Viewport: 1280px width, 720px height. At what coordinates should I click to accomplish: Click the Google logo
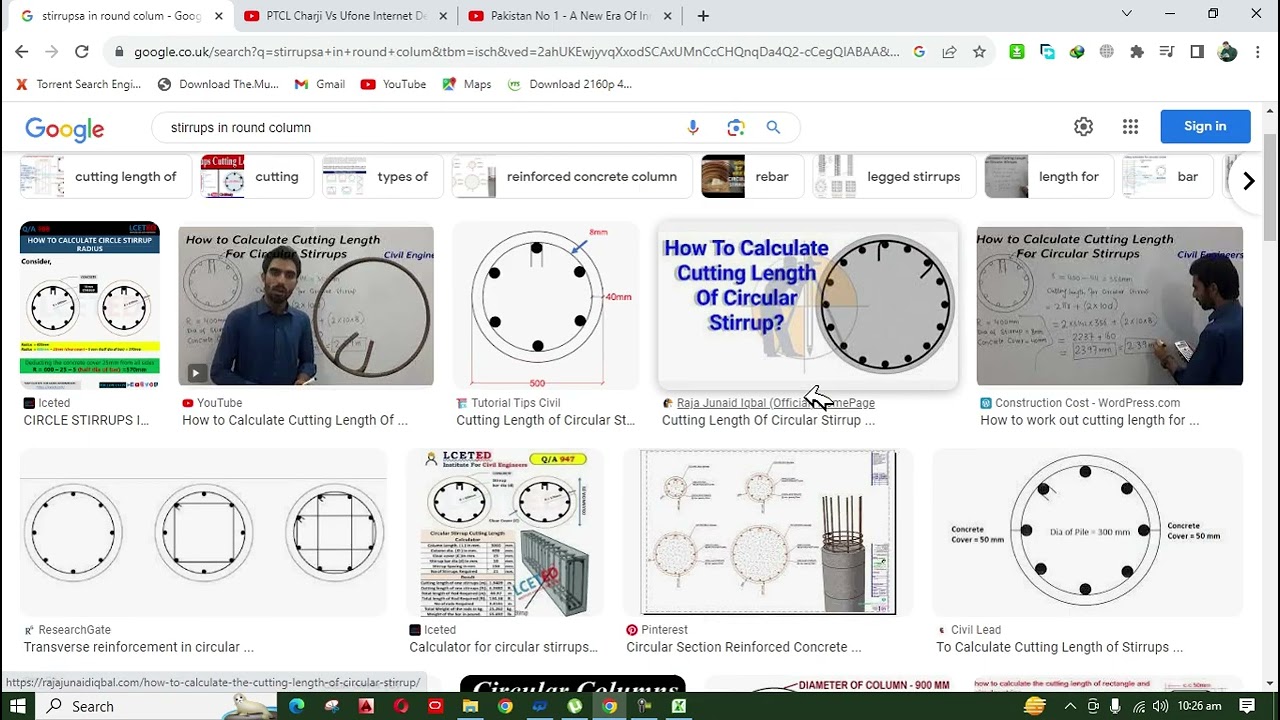(x=65, y=129)
